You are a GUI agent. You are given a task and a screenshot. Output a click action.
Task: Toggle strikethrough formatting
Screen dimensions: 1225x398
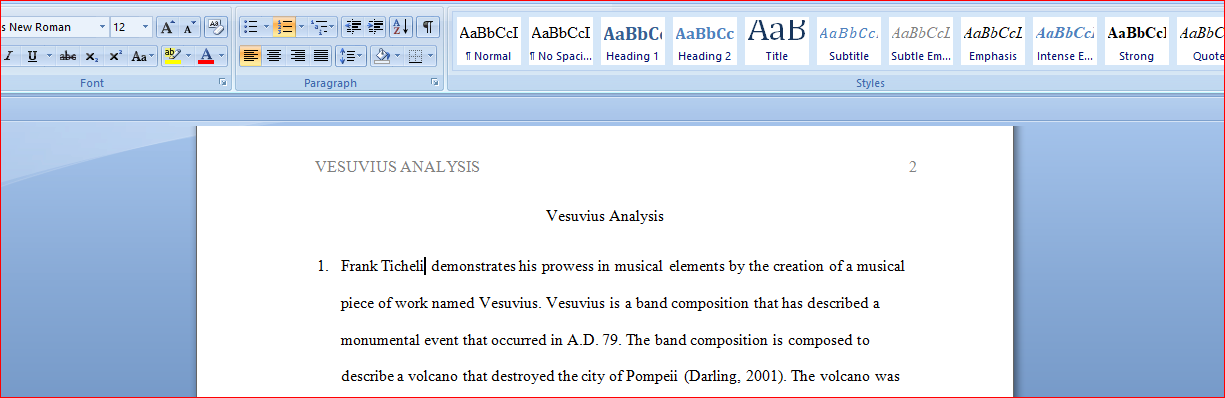pyautogui.click(x=68, y=56)
